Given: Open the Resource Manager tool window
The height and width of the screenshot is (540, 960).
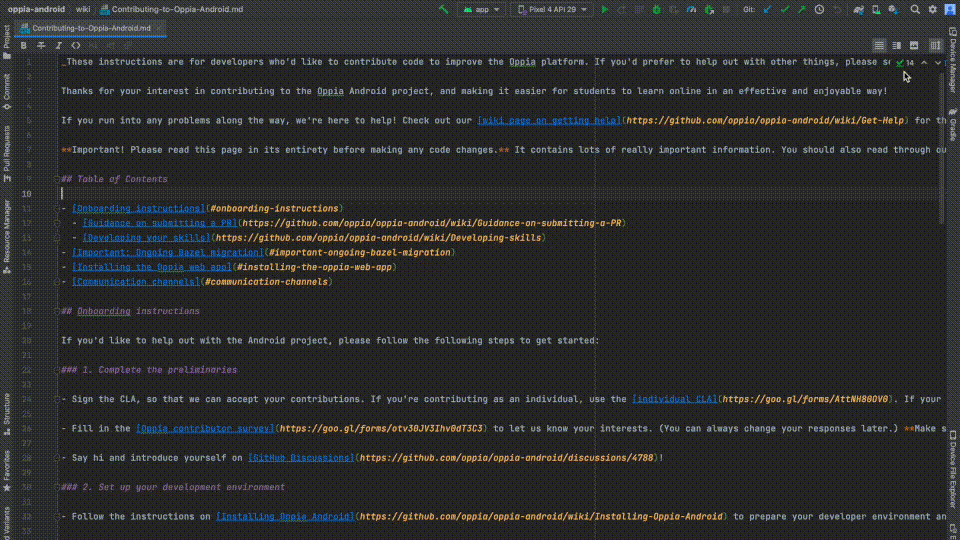Looking at the screenshot, I should click(7, 236).
